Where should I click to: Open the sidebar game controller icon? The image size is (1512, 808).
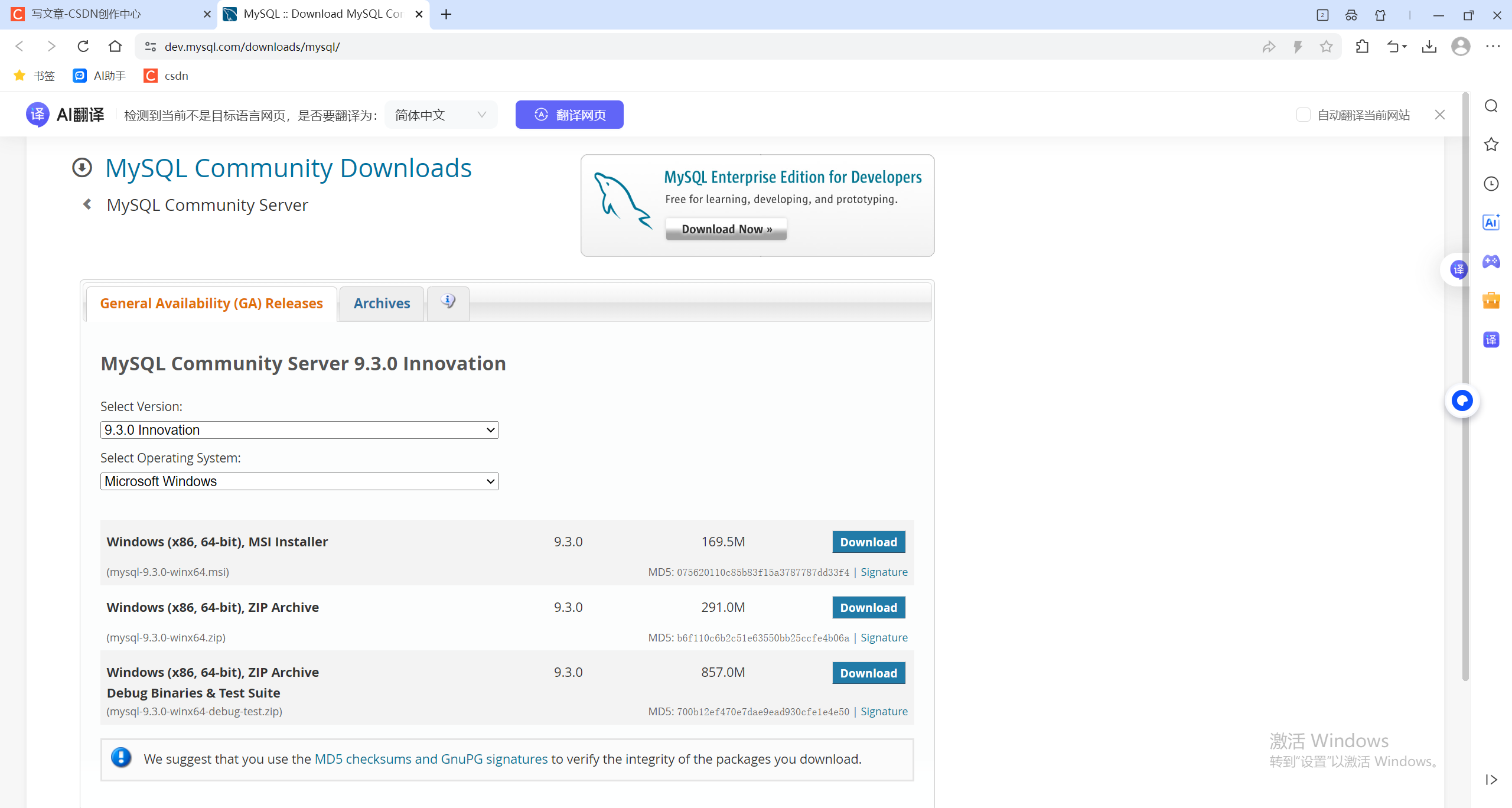click(x=1491, y=261)
